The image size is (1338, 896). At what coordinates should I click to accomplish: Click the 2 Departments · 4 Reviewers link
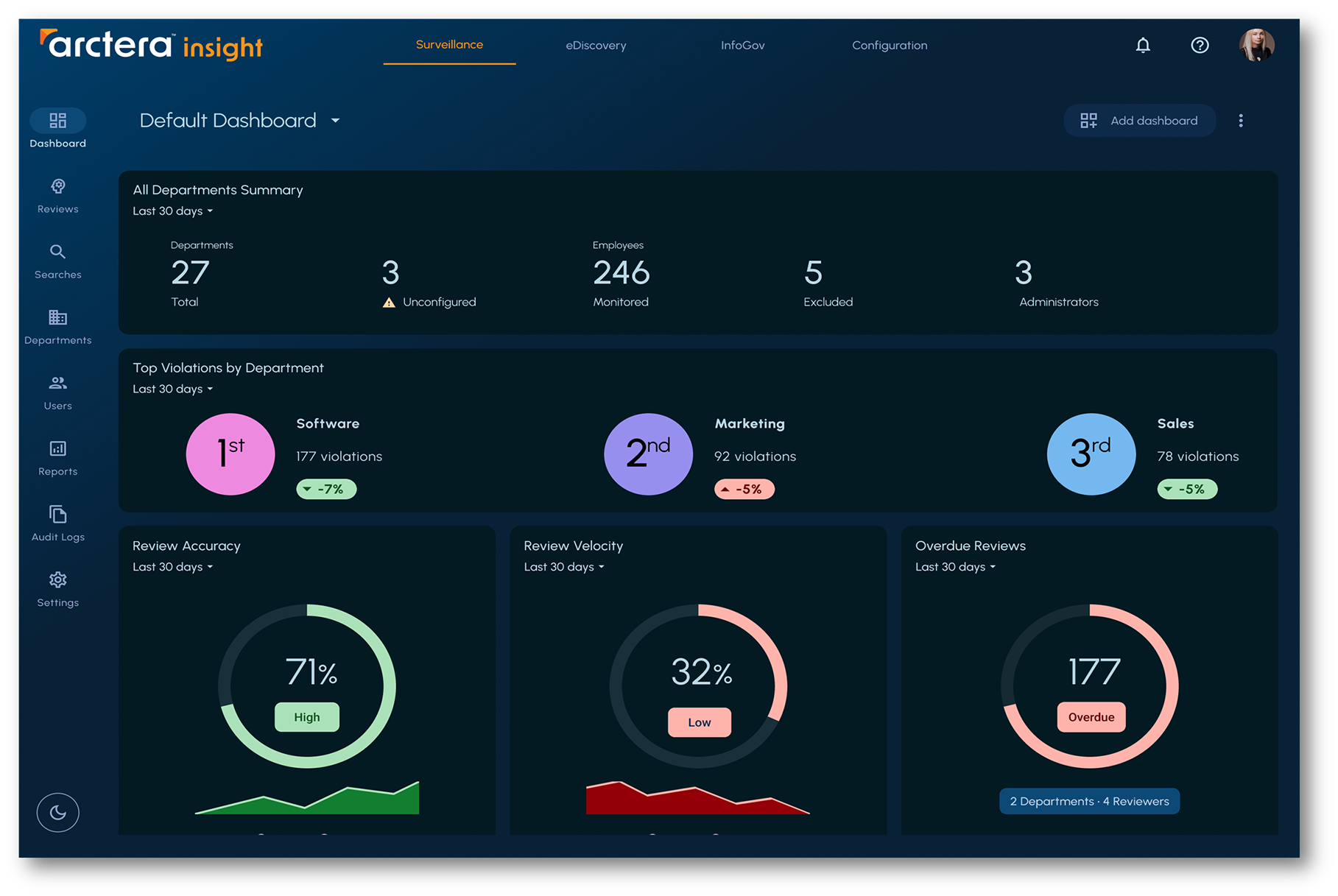1089,802
